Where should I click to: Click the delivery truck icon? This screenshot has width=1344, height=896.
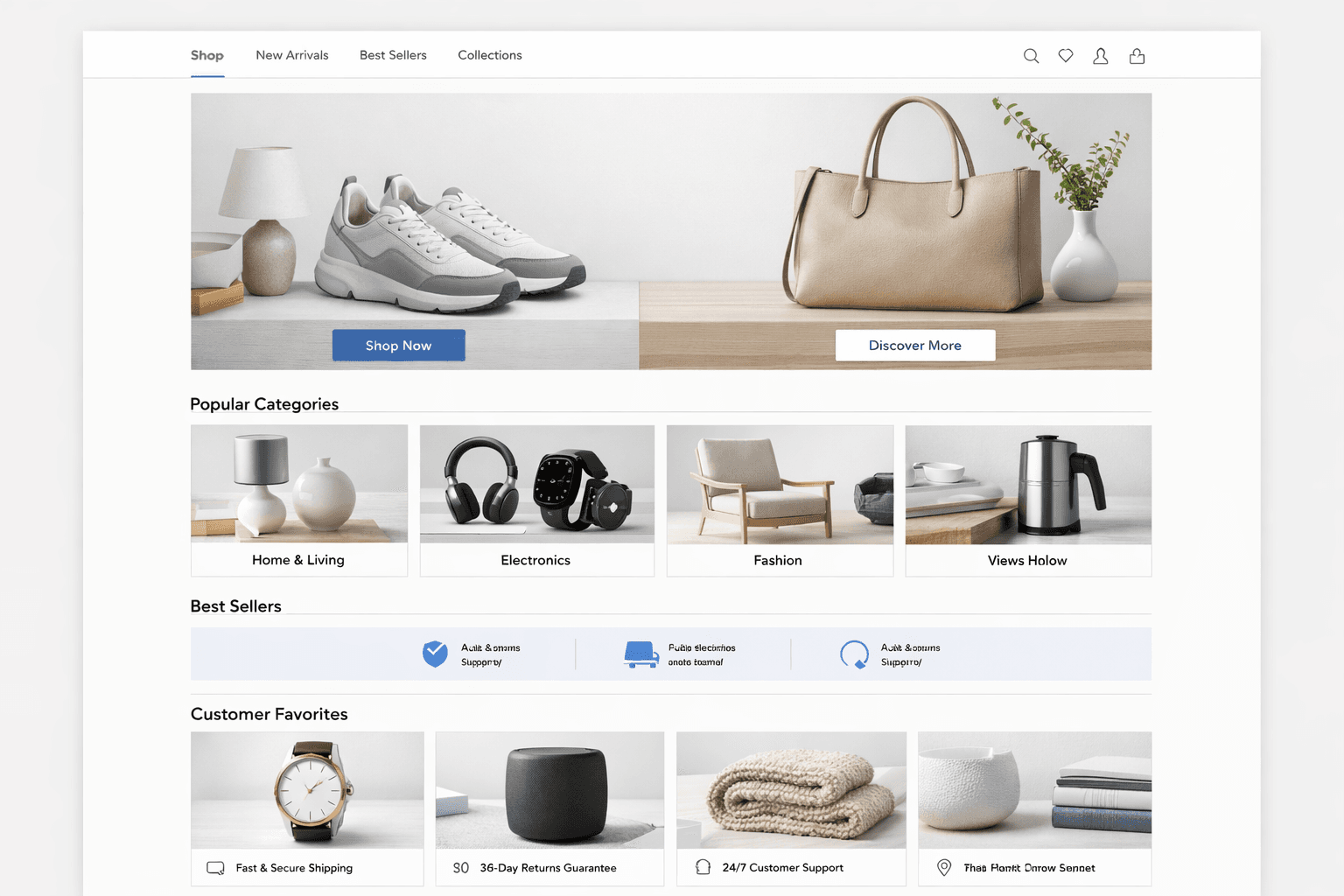[641, 654]
